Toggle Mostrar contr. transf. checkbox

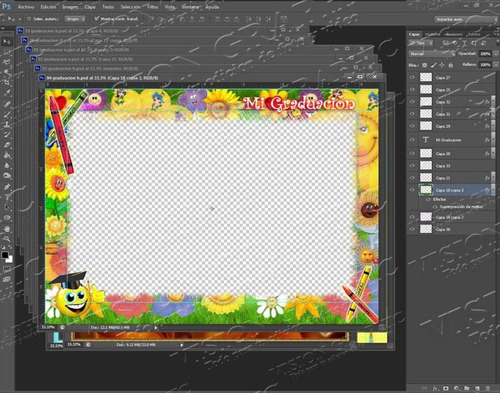point(97,19)
